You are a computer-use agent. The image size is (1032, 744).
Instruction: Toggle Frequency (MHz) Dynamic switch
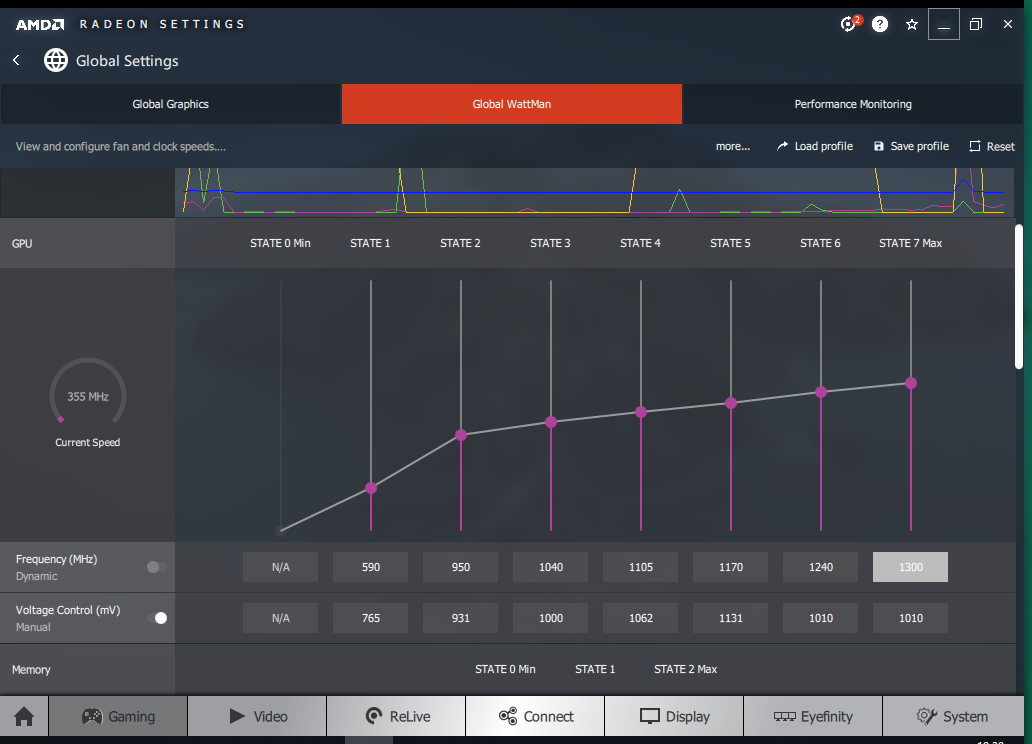click(x=157, y=567)
